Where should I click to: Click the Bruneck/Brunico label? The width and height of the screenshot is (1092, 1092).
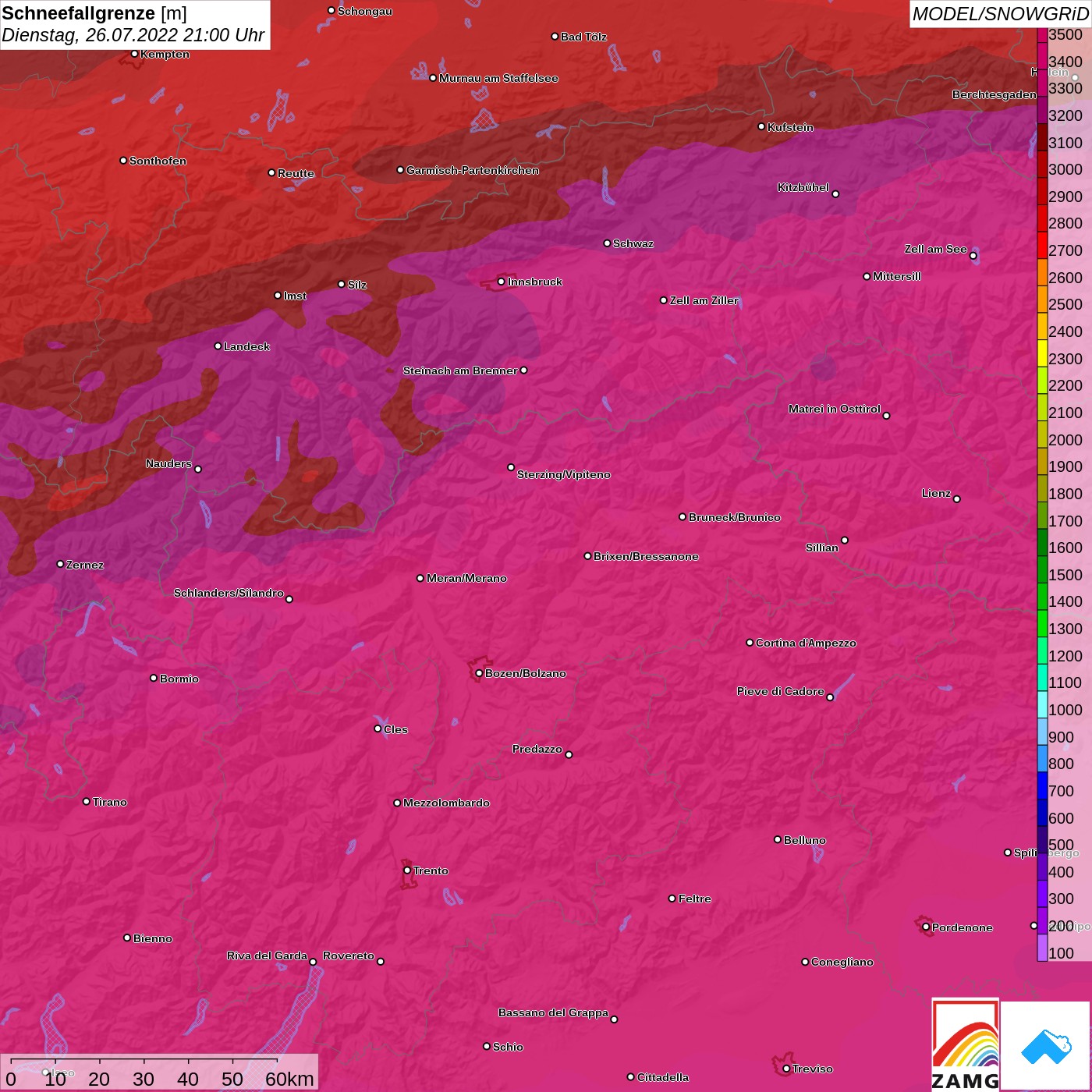point(735,517)
